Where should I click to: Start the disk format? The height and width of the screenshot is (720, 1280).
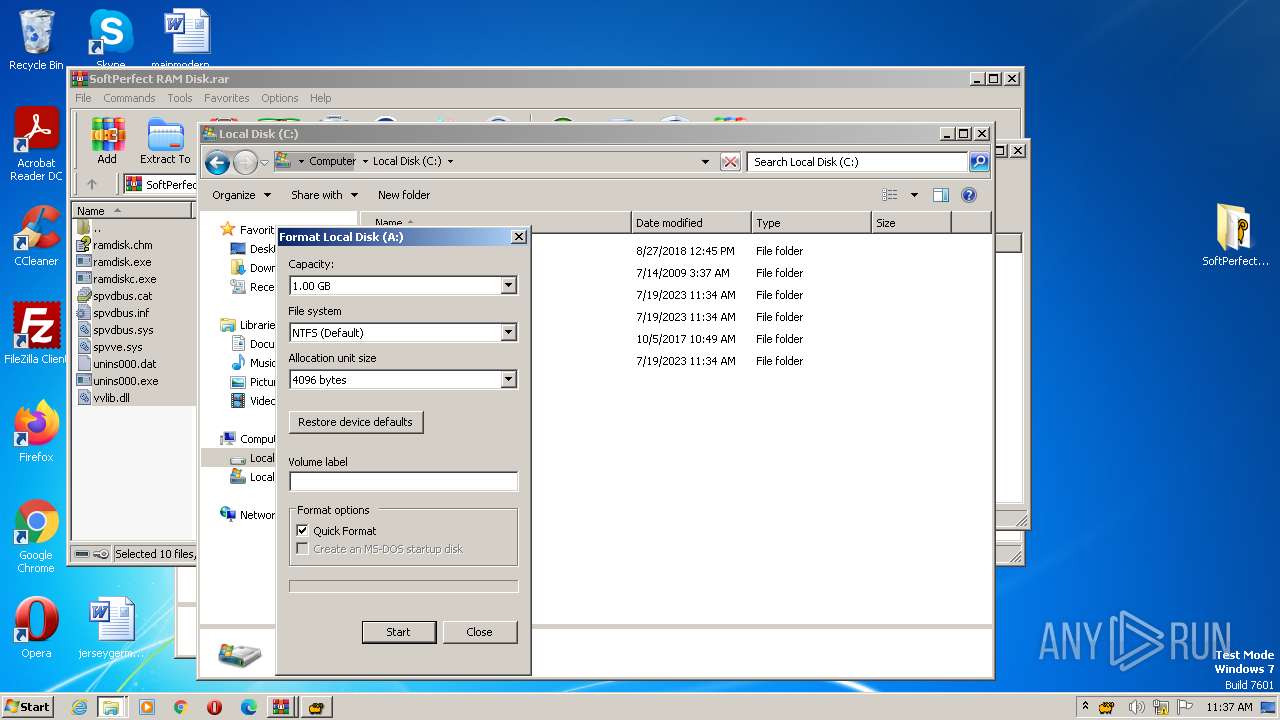(398, 632)
